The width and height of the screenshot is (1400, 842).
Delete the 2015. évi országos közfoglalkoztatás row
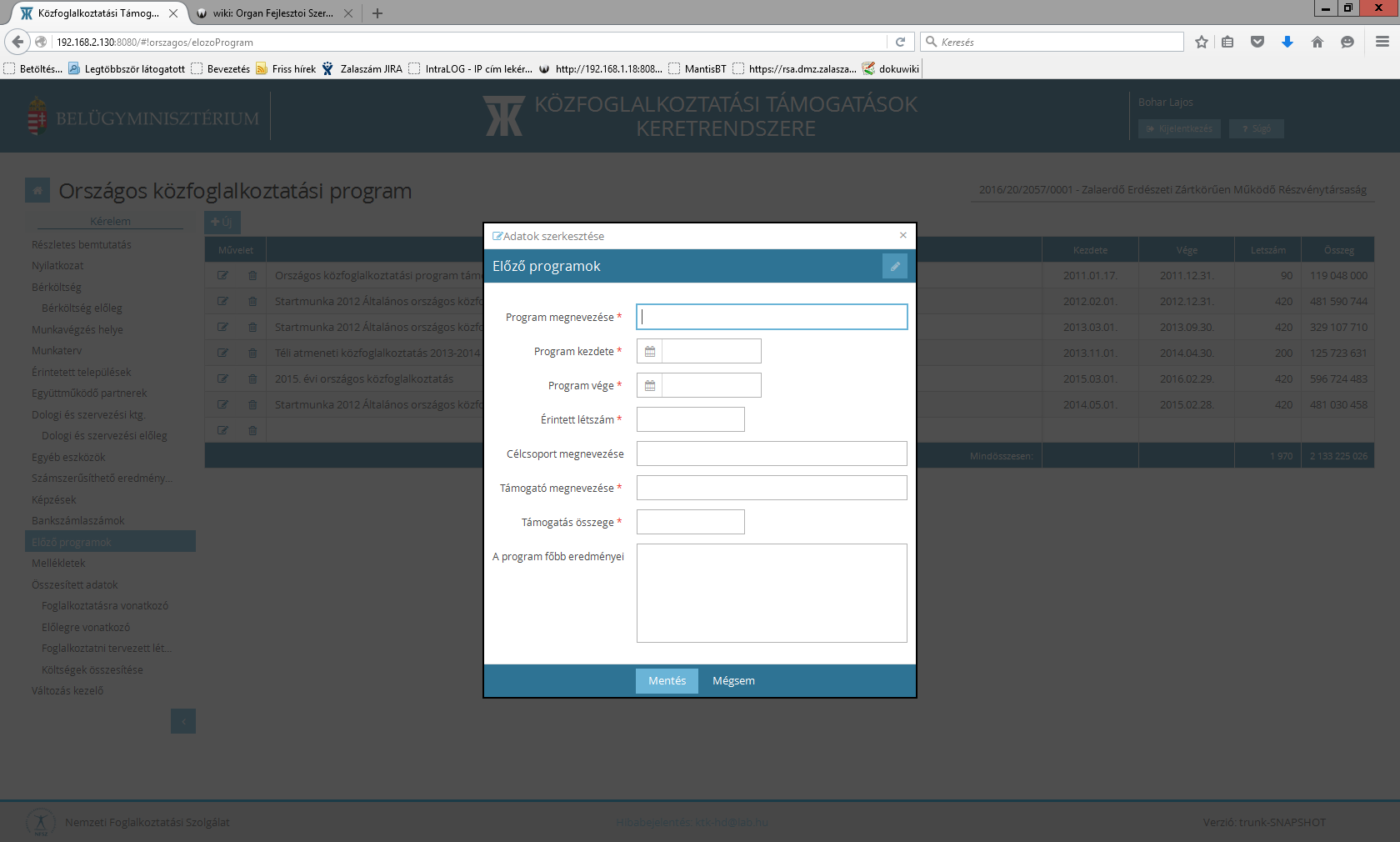pyautogui.click(x=252, y=378)
